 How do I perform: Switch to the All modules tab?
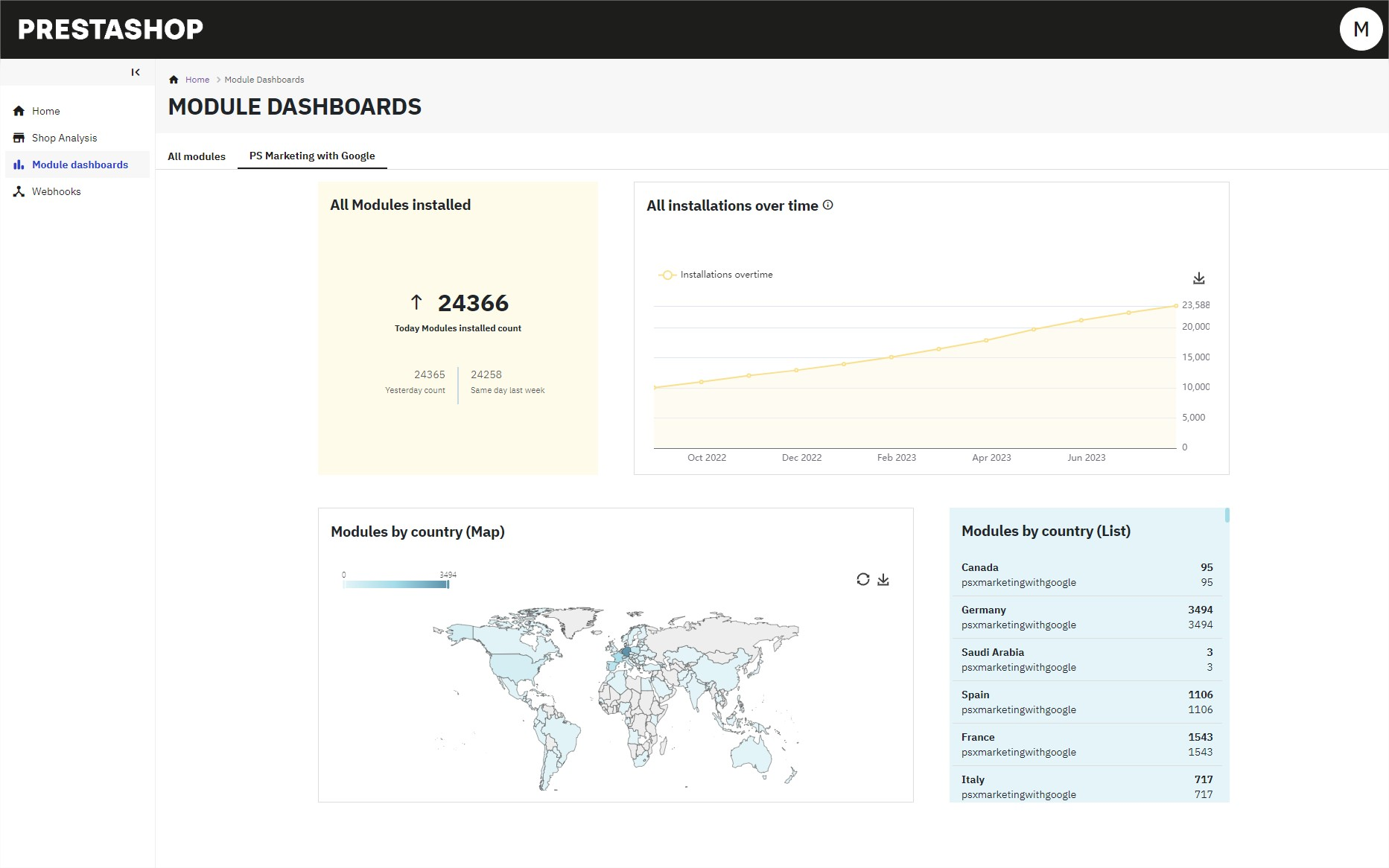pos(197,156)
